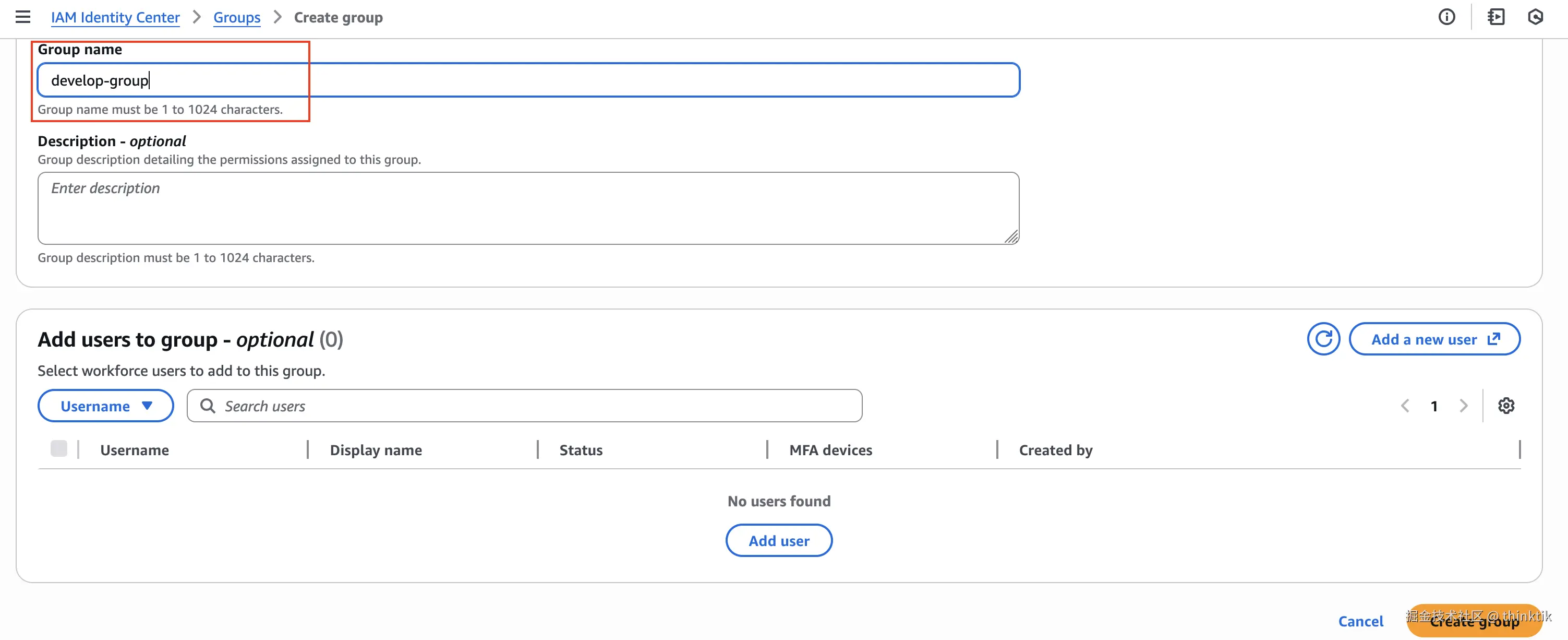Click the hexagon settings icon top right
The height and width of the screenshot is (640, 1568).
1535,17
